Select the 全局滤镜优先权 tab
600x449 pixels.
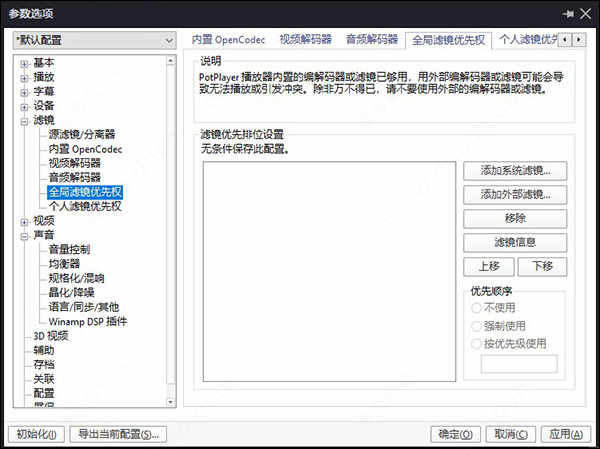[x=448, y=40]
